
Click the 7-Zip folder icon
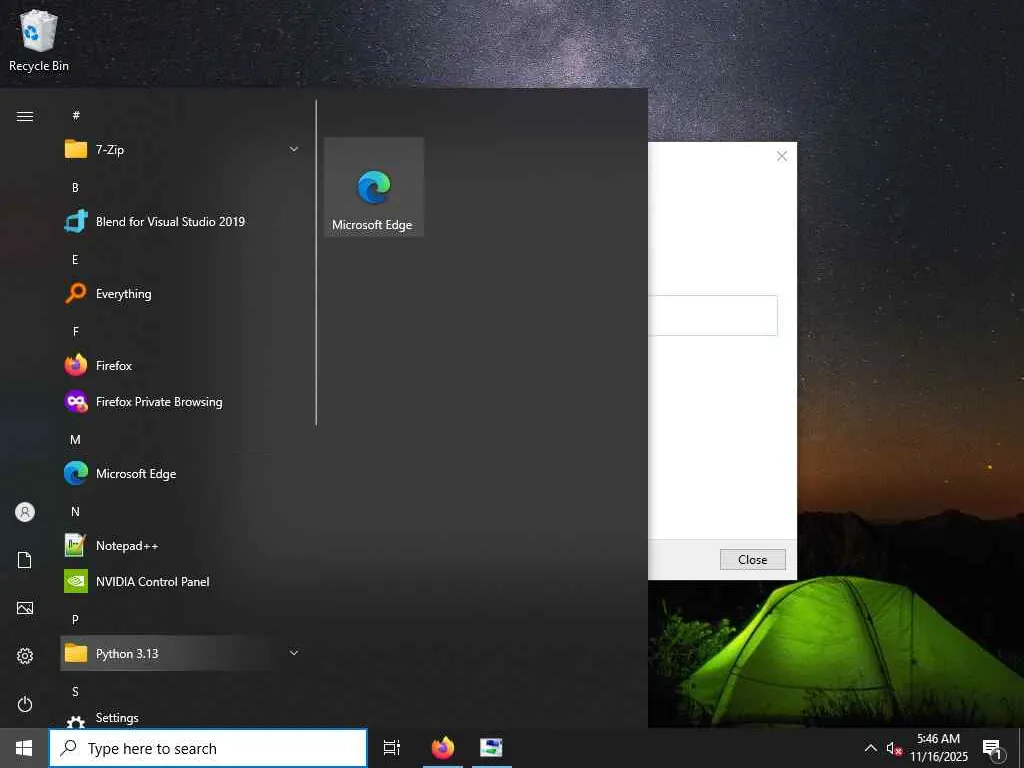[x=76, y=150]
